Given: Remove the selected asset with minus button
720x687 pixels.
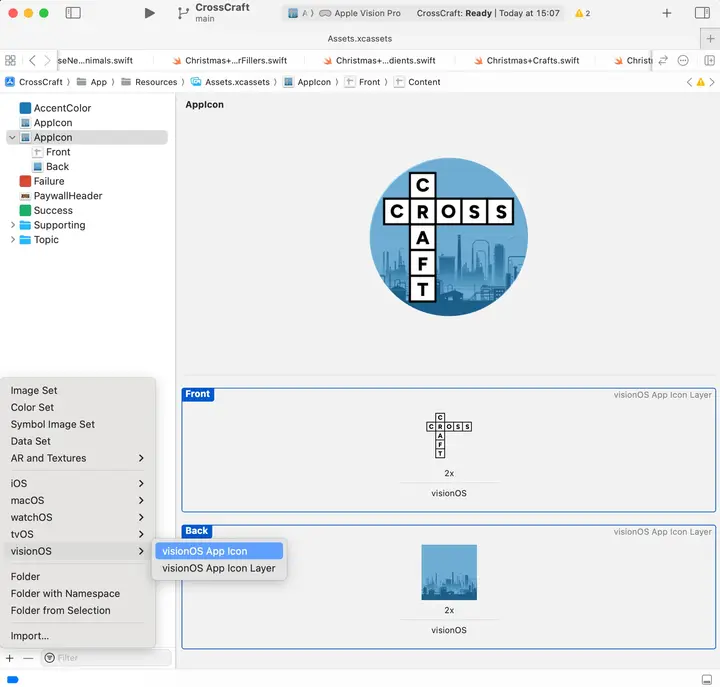Looking at the screenshot, I should pyautogui.click(x=28, y=658).
